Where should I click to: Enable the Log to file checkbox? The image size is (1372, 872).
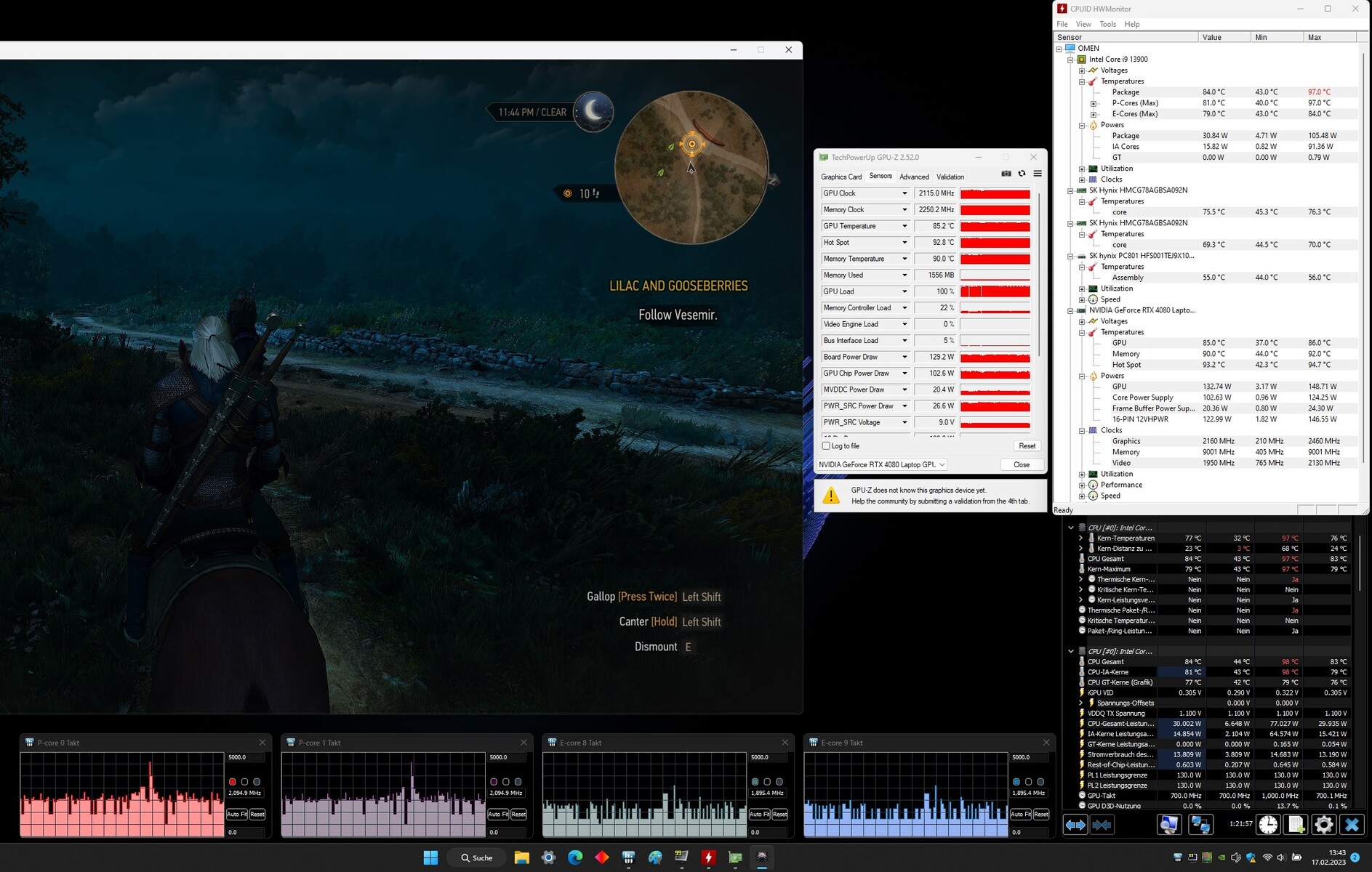(x=826, y=445)
